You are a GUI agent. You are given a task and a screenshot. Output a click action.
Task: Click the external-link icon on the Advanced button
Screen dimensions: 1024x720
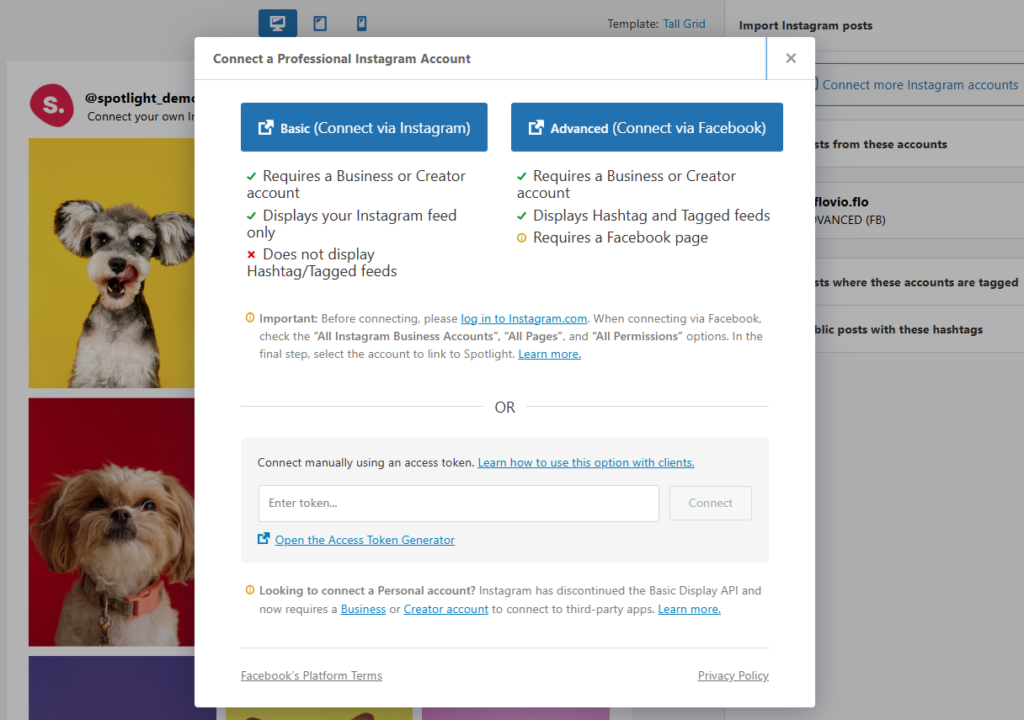[x=534, y=127]
